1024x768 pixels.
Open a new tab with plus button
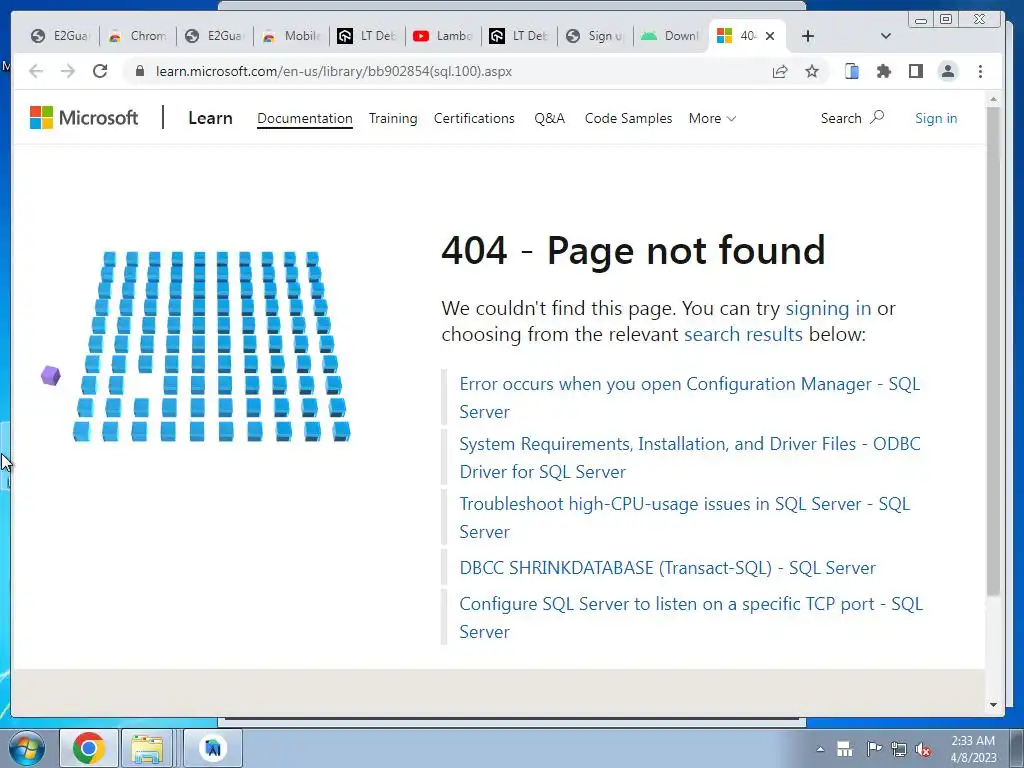coord(808,36)
